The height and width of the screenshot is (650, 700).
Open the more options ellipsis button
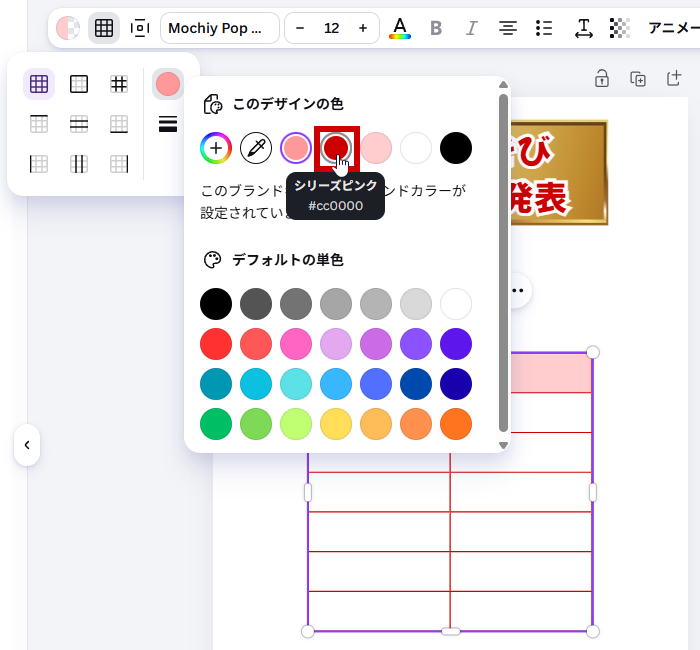tap(518, 291)
